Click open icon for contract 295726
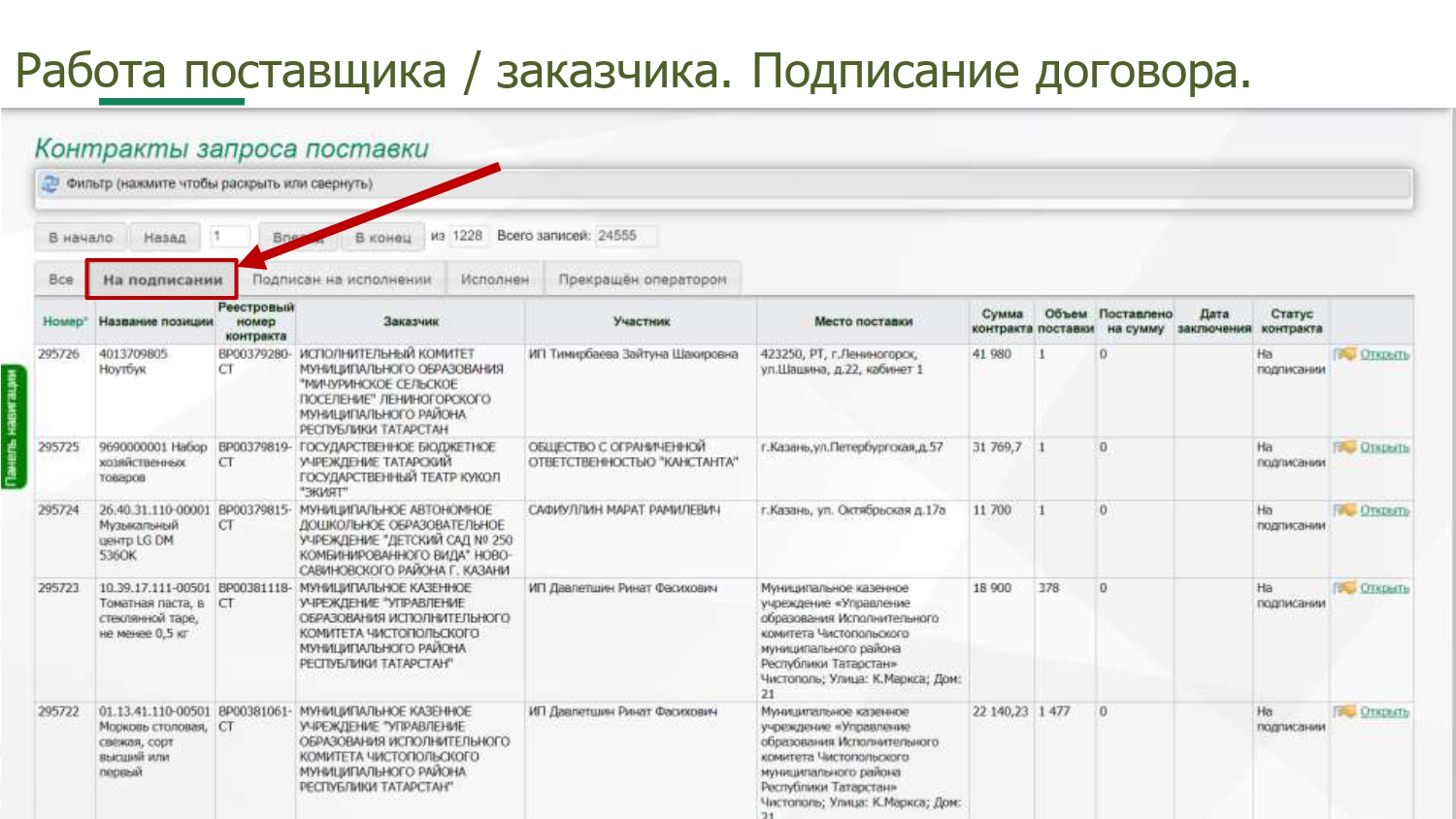This screenshot has height=819, width=1456. click(1344, 354)
